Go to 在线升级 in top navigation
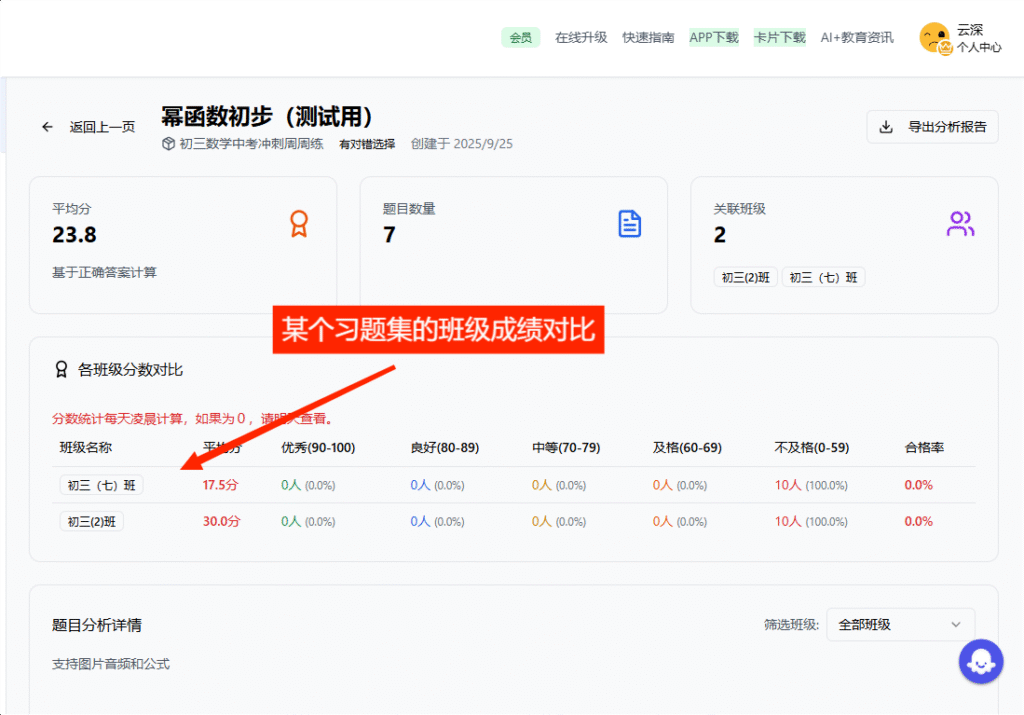 (581, 38)
